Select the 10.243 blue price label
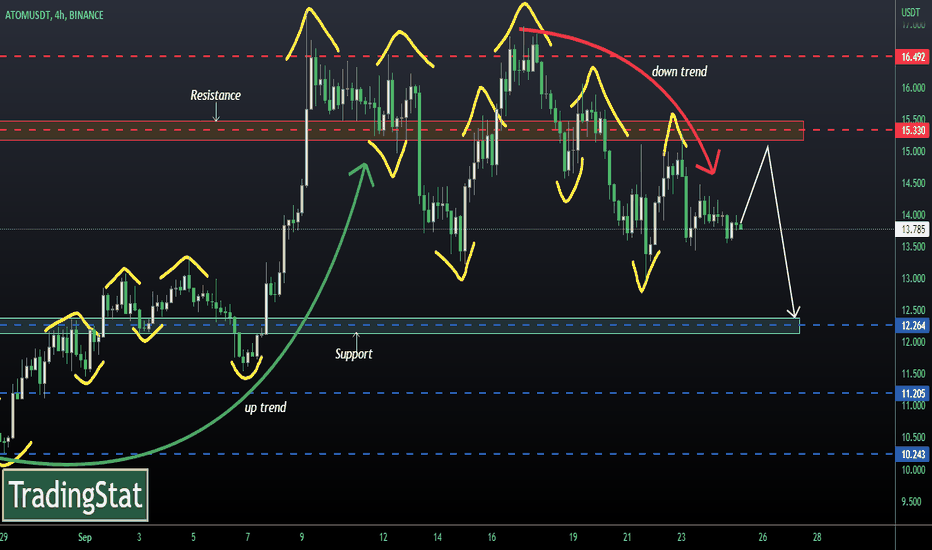This screenshot has width=932, height=550. [912, 454]
